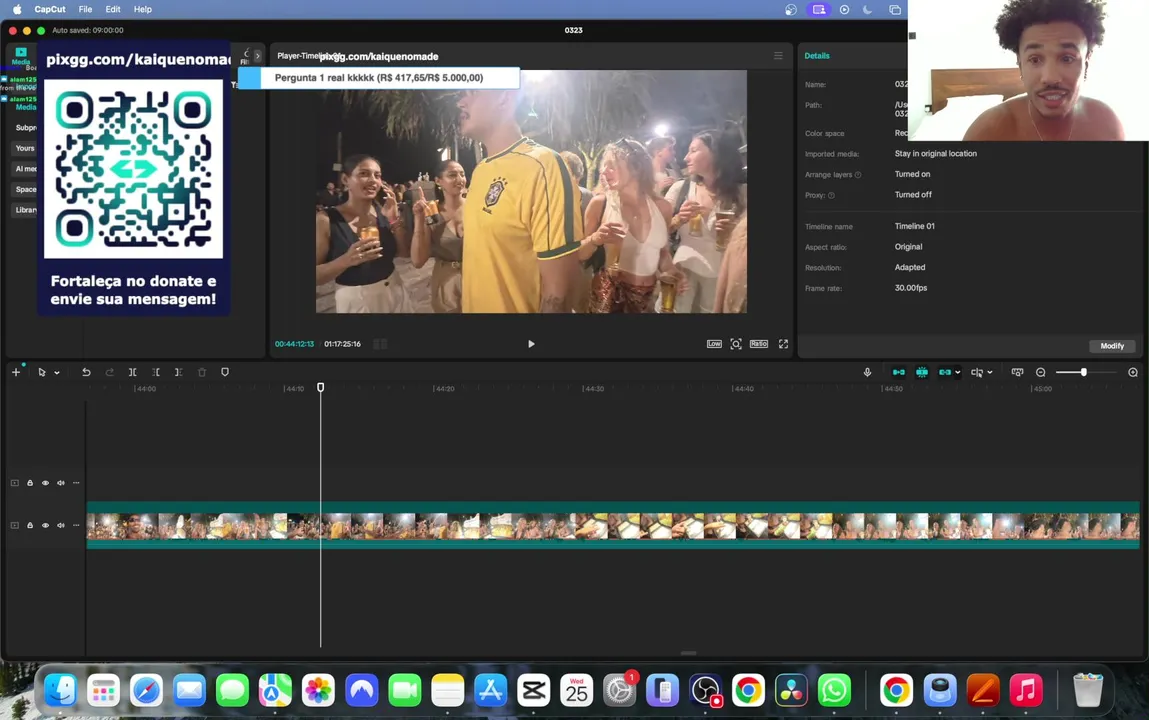Open the player panel hamburger menu

coord(778,56)
